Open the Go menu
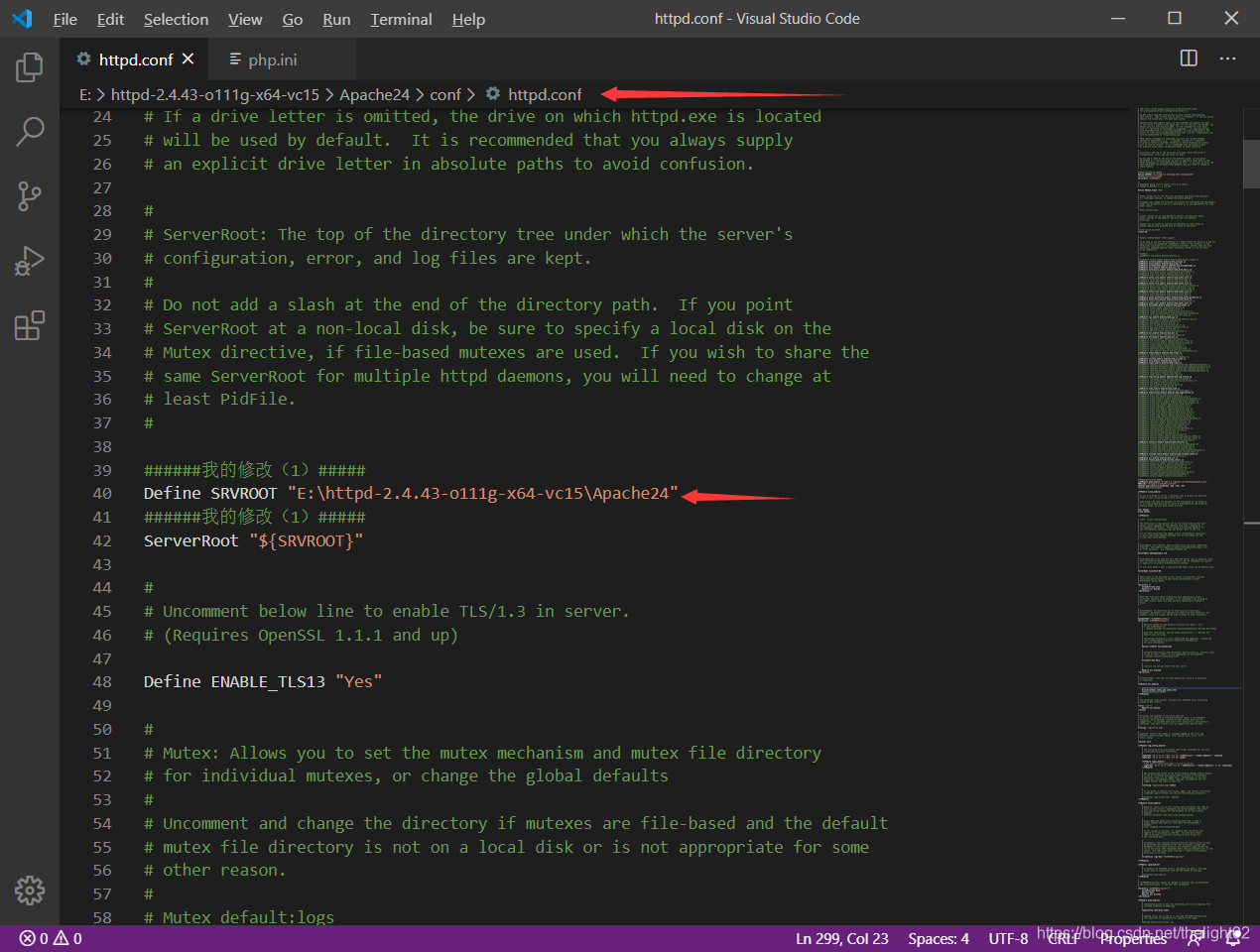1260x952 pixels. pos(293,19)
